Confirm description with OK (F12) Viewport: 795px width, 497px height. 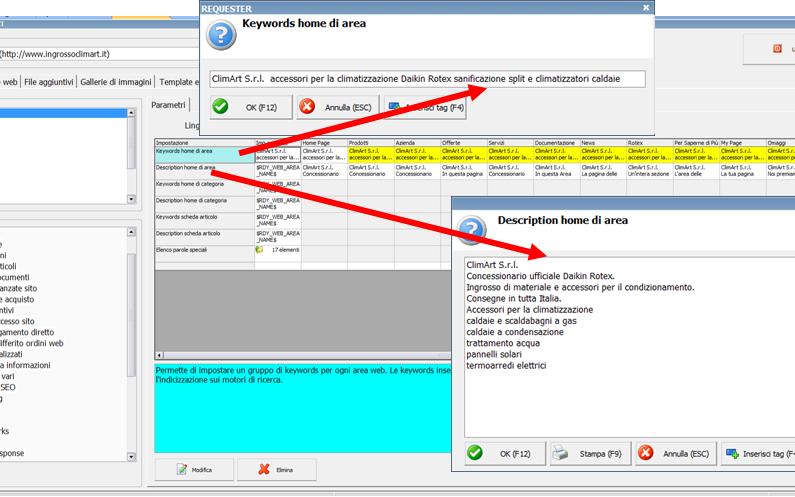505,454
